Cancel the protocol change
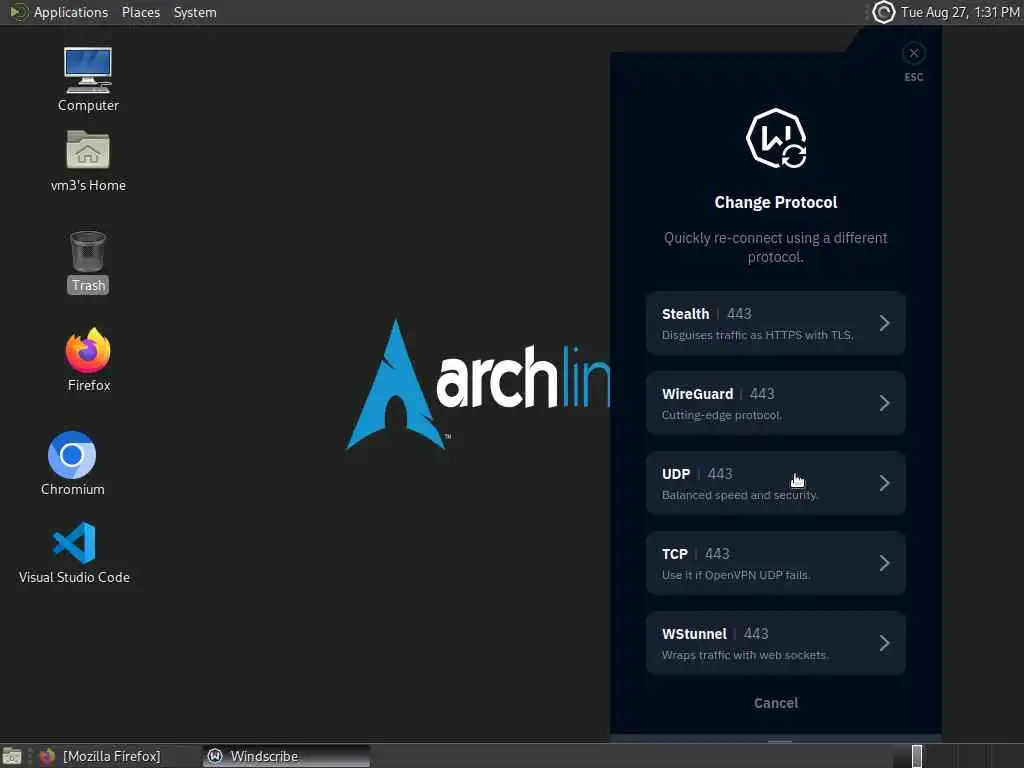The height and width of the screenshot is (768, 1024). [x=776, y=703]
